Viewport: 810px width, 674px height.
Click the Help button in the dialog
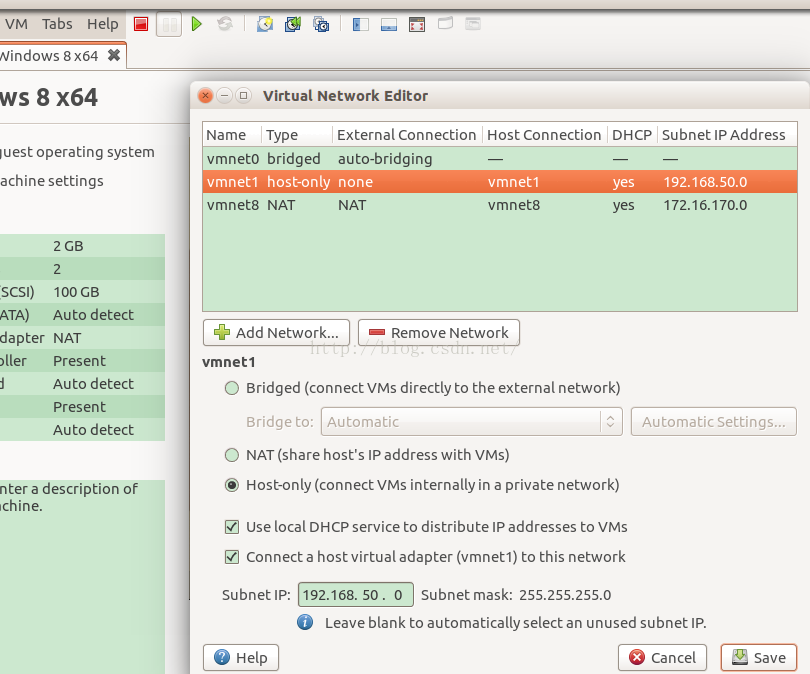tap(241, 657)
